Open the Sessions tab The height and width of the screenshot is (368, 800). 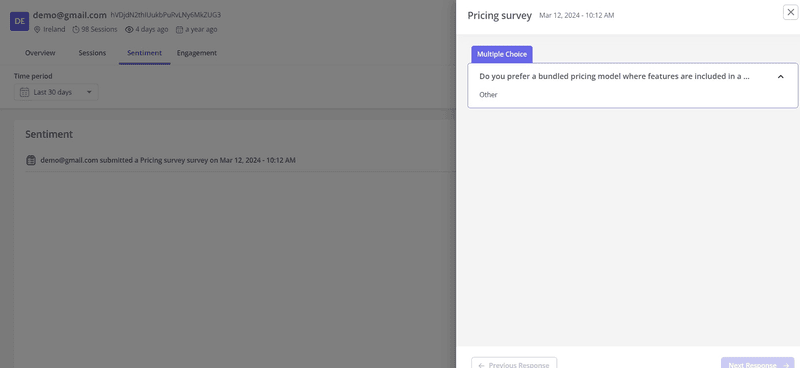click(92, 53)
